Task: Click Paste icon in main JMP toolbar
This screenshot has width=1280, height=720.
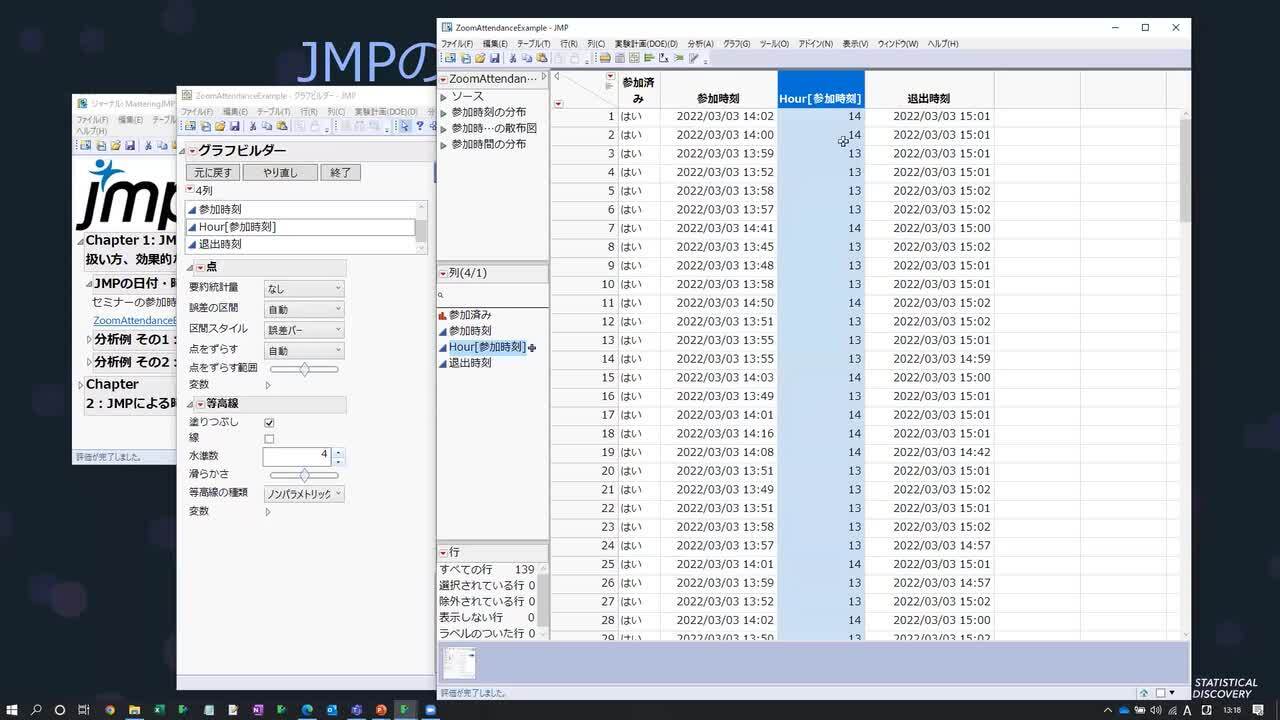Action: [x=542, y=58]
